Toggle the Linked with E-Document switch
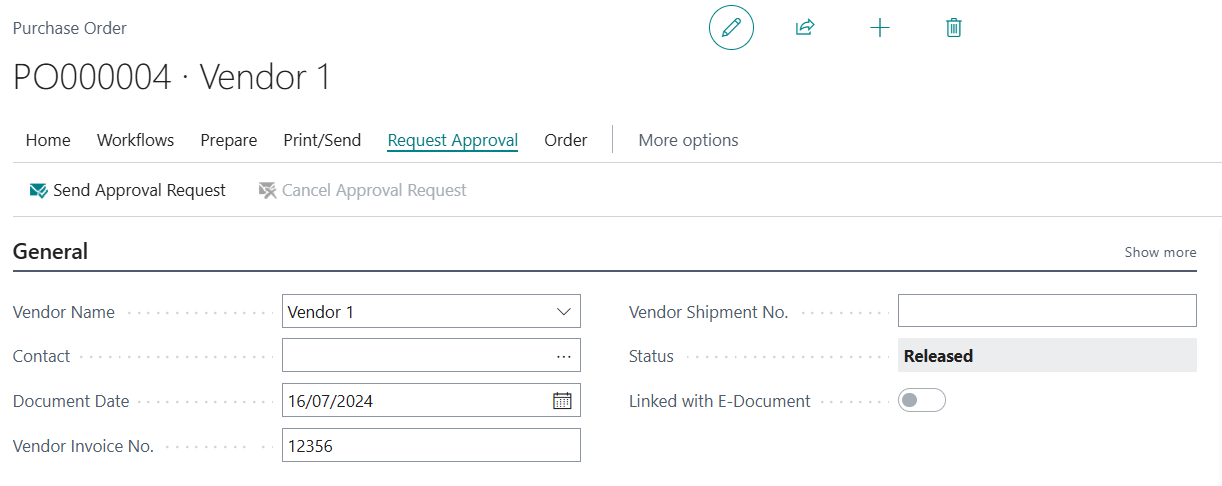 tap(921, 401)
